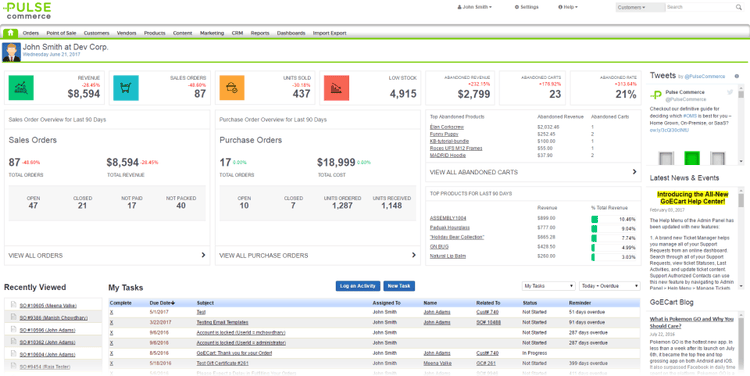750x376 pixels.
Task: Click the info icon beside Tweets heading
Action: pyautogui.click(x=737, y=76)
